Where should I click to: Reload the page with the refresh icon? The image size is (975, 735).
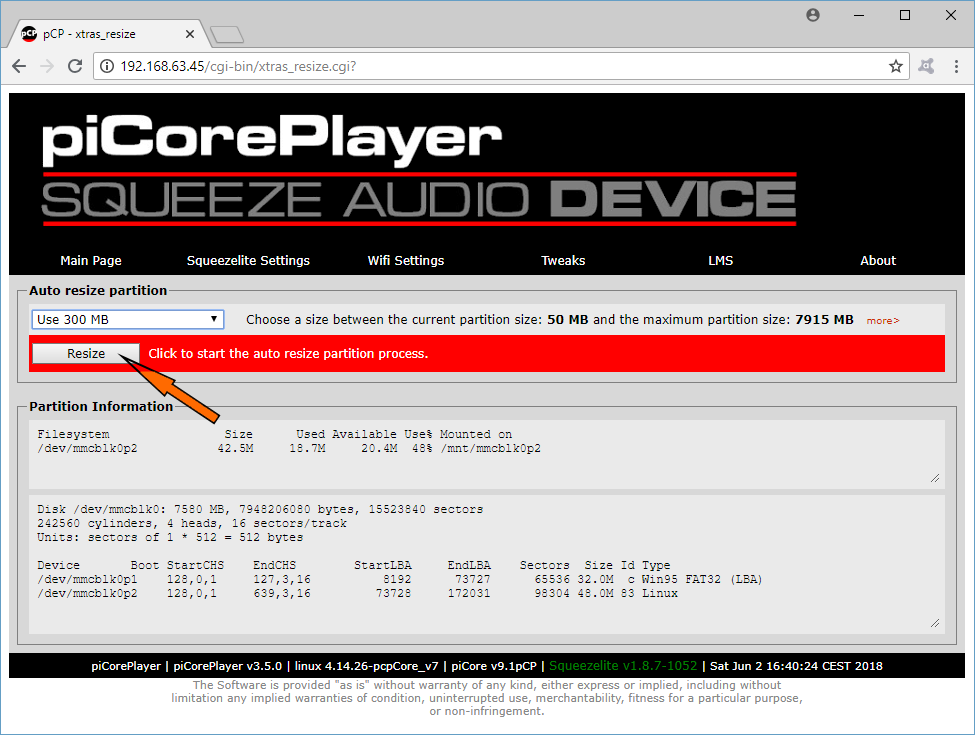(x=75, y=66)
